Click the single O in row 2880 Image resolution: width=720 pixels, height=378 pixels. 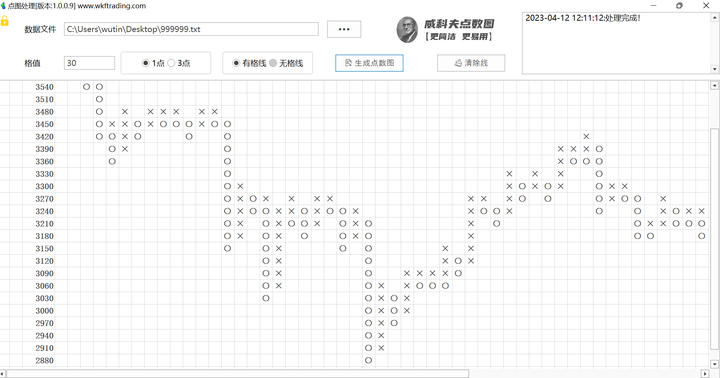point(368,360)
